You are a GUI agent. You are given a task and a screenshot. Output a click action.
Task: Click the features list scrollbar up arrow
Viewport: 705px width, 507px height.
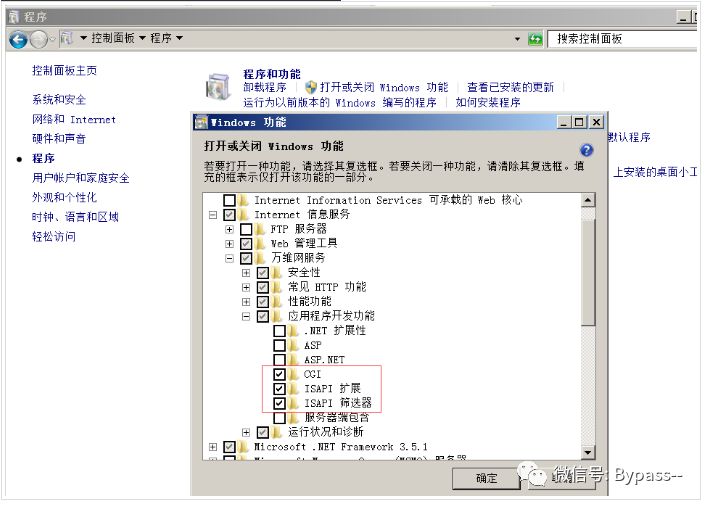588,200
